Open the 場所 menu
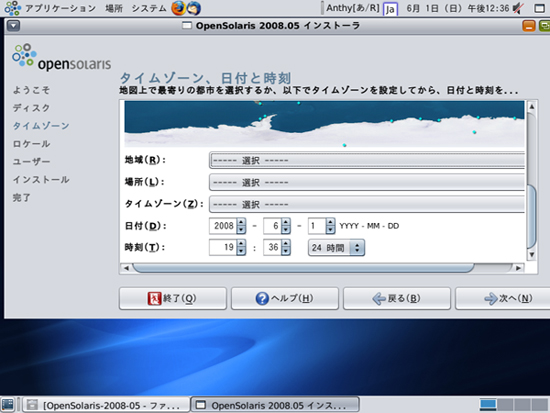 pos(114,8)
